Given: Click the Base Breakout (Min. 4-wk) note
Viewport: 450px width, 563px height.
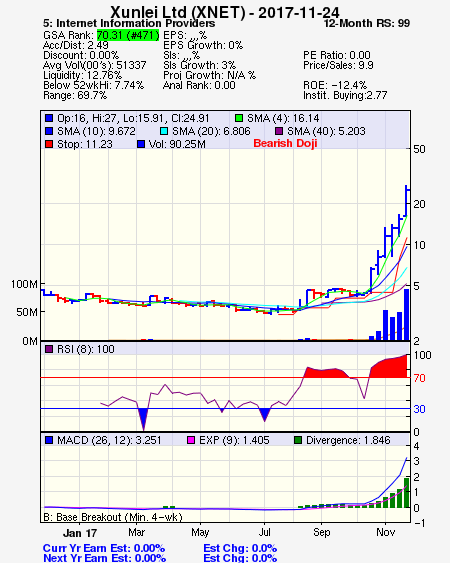Looking at the screenshot, I should (113, 517).
